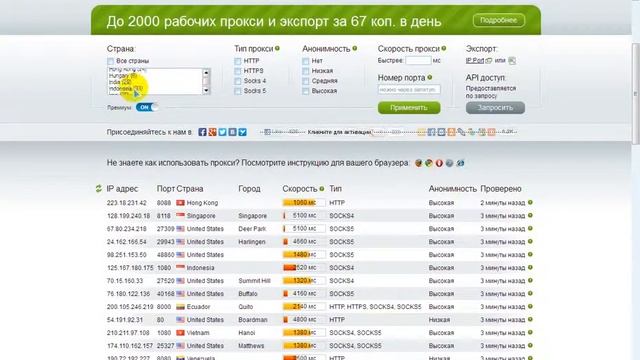
Task: Click help dot next to Тип прокси
Action: click(278, 48)
